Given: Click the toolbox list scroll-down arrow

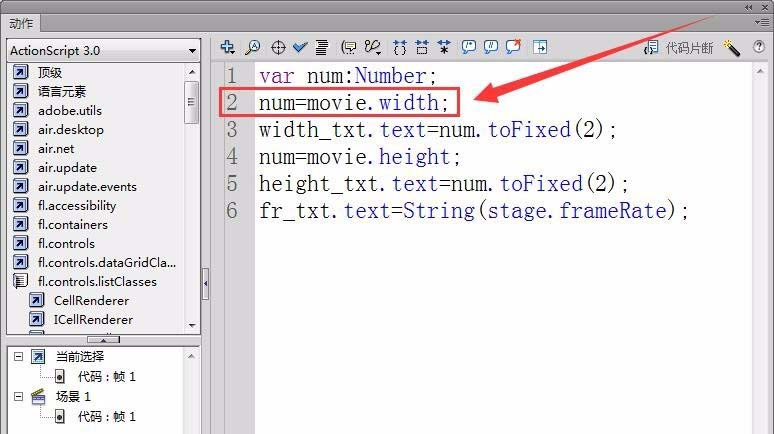Looking at the screenshot, I should (192, 325).
